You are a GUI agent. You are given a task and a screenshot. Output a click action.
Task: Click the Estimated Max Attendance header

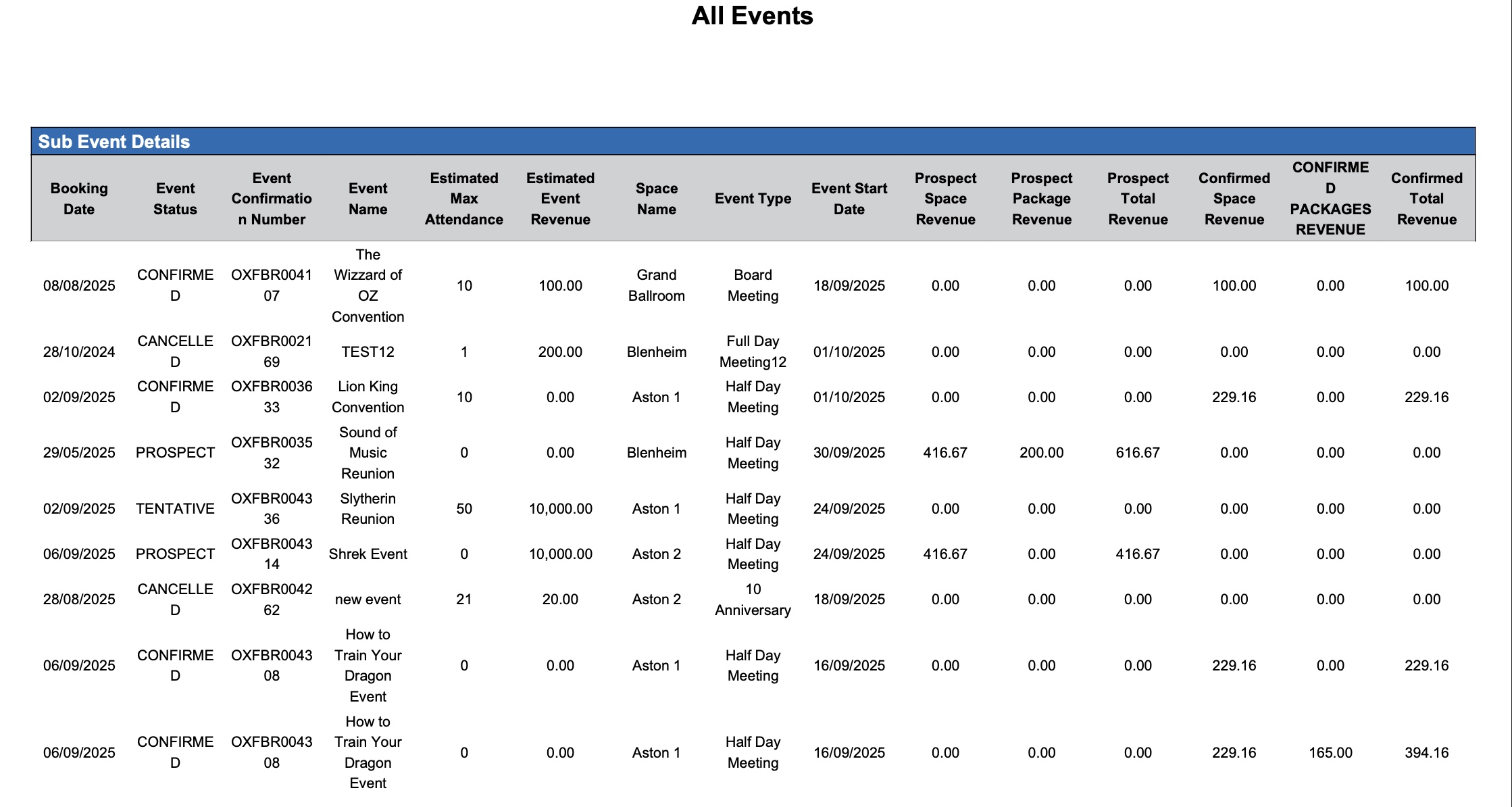point(464,199)
